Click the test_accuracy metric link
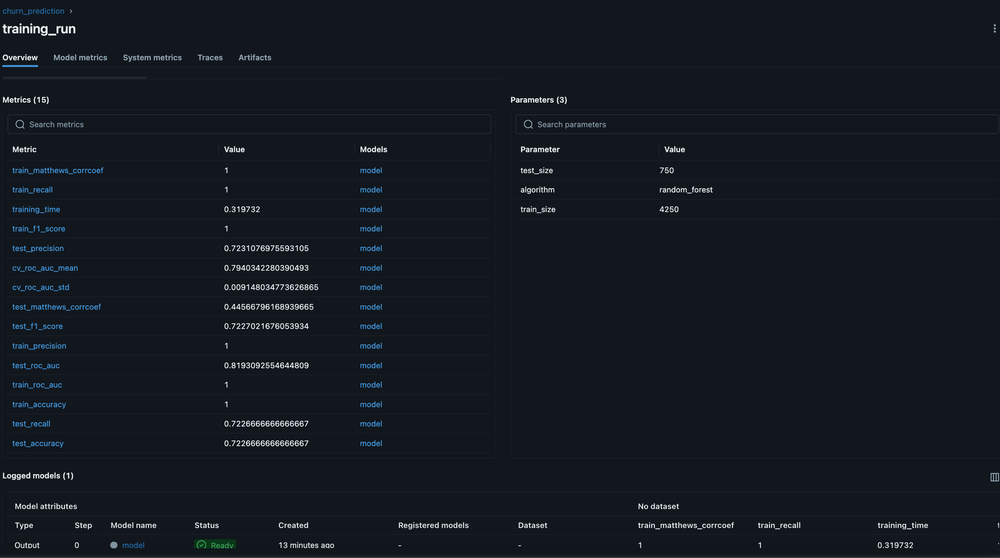This screenshot has width=1000, height=558. point(38,444)
